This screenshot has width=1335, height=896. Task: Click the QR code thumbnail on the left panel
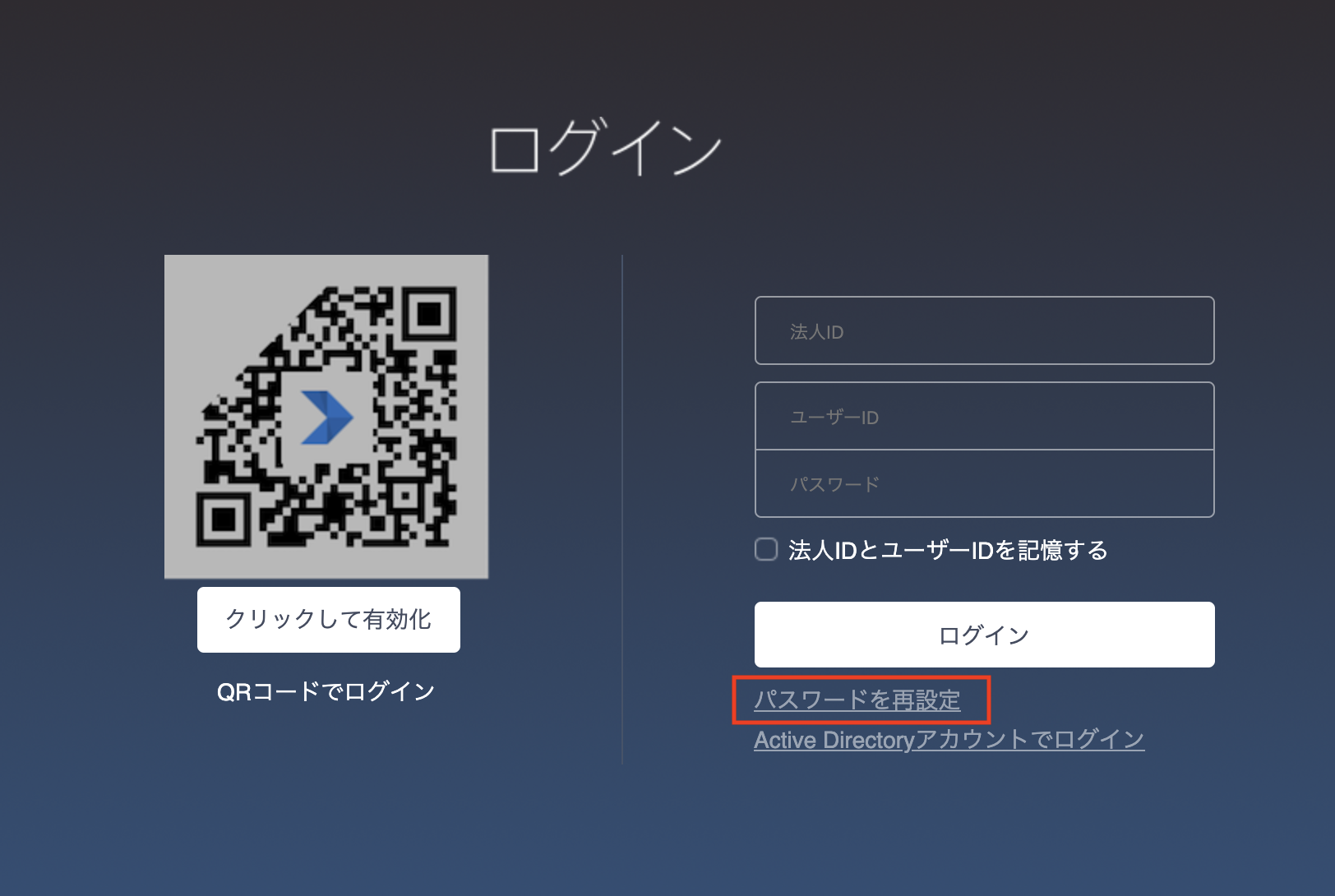[x=327, y=418]
